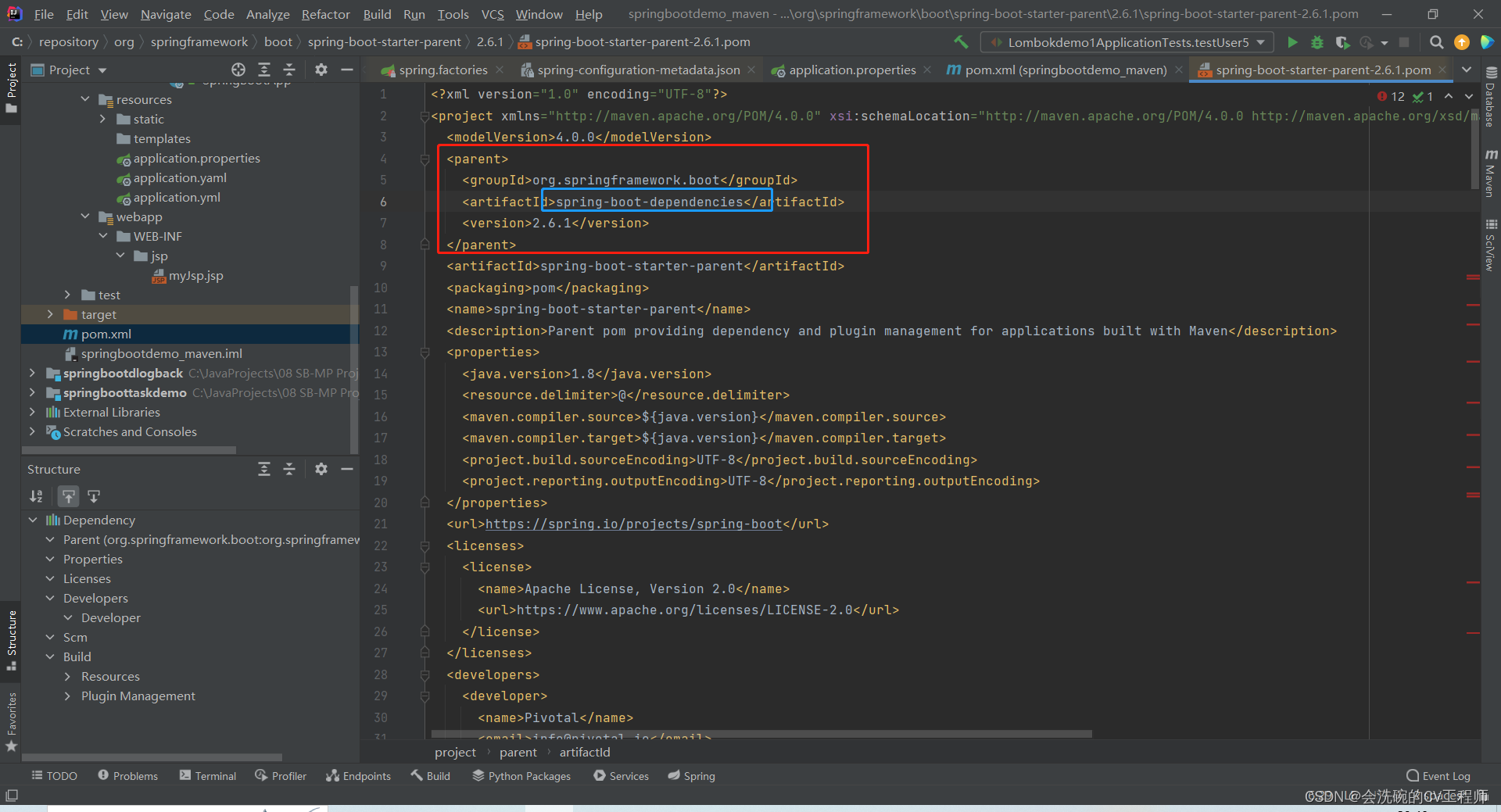Image resolution: width=1501 pixels, height=812 pixels.
Task: Start debugging with the bug icon
Action: [1317, 42]
